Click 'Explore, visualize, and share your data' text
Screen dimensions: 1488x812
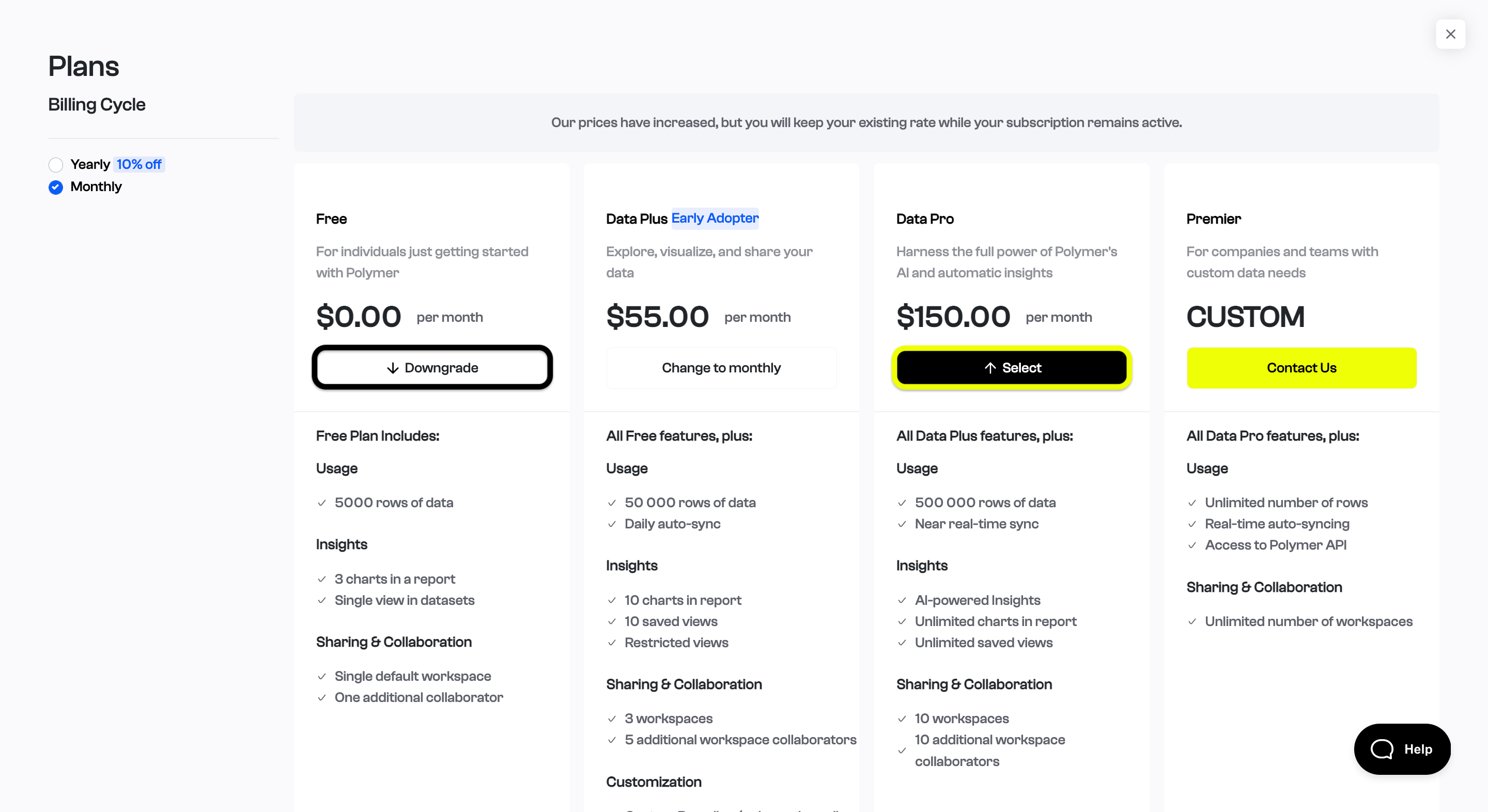(x=709, y=262)
